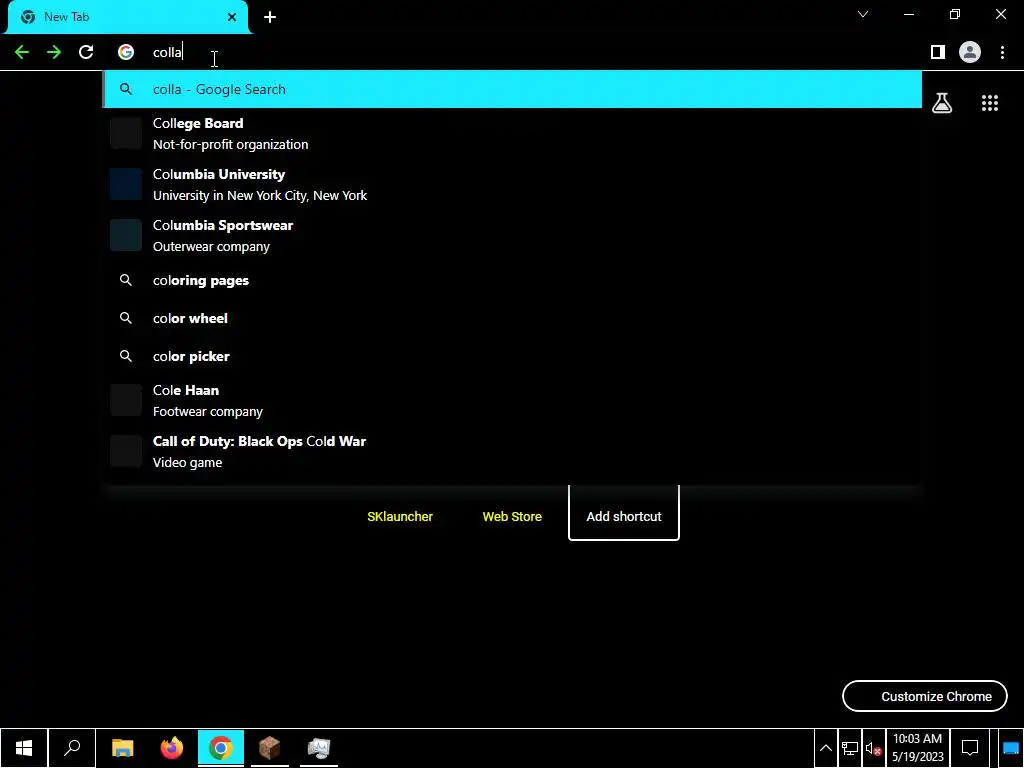
Task: Minimize the Chrome window
Action: (x=908, y=14)
